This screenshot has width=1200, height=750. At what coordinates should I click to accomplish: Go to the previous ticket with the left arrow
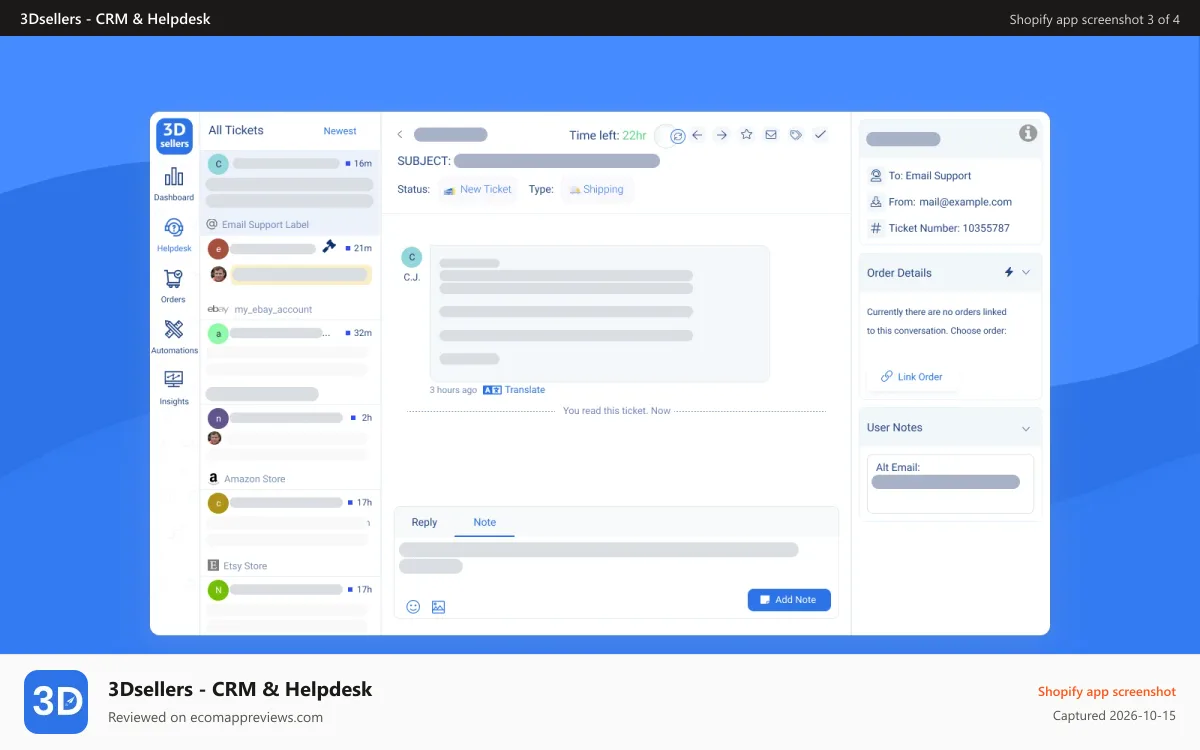(698, 135)
